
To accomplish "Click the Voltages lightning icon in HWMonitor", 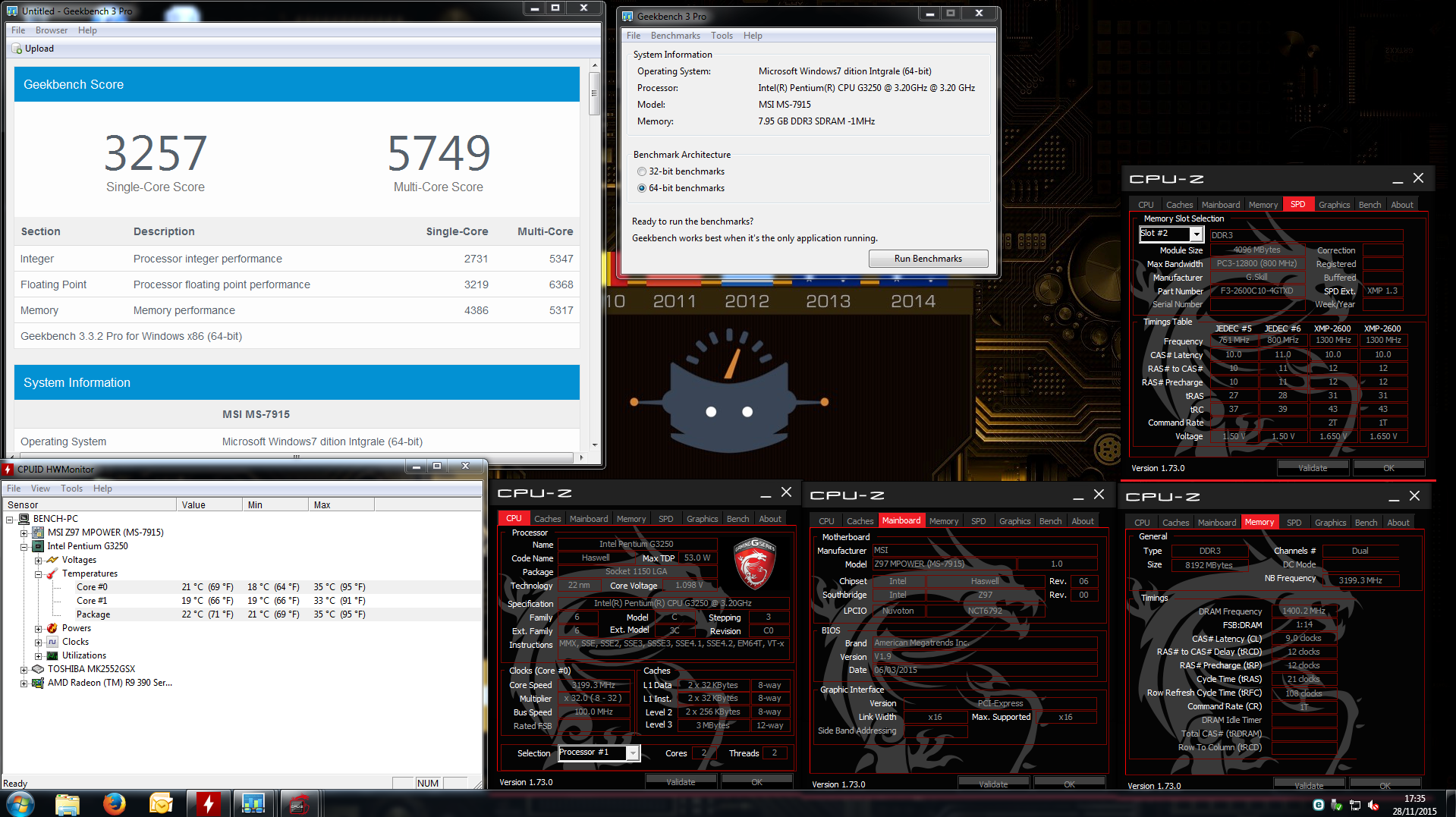I will [x=52, y=560].
